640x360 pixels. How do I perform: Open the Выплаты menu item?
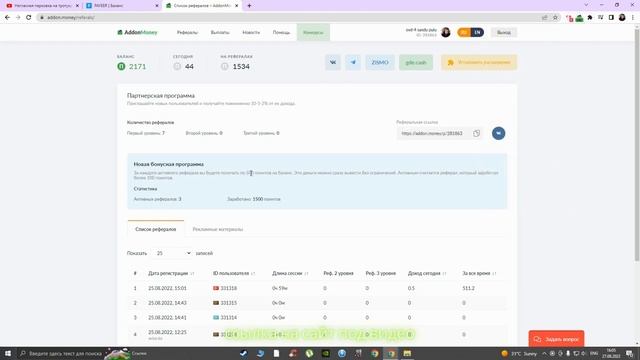click(x=220, y=32)
